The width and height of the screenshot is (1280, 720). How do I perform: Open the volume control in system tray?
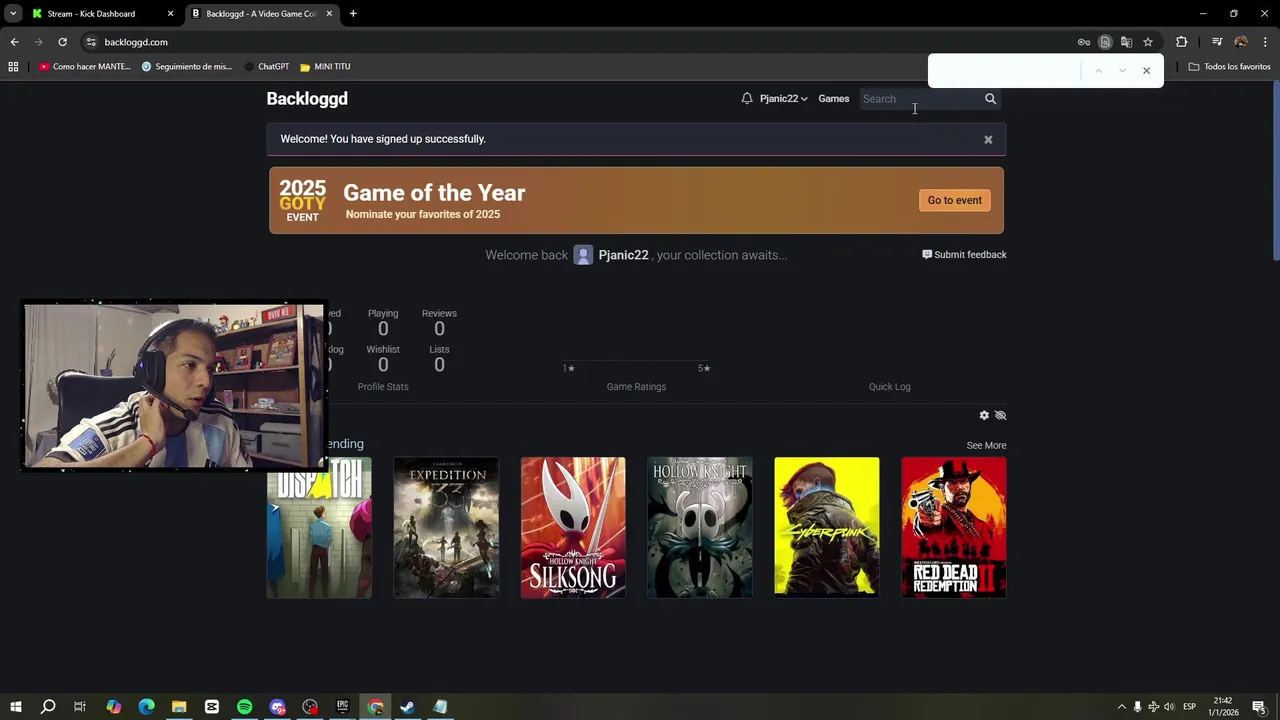pos(1169,707)
